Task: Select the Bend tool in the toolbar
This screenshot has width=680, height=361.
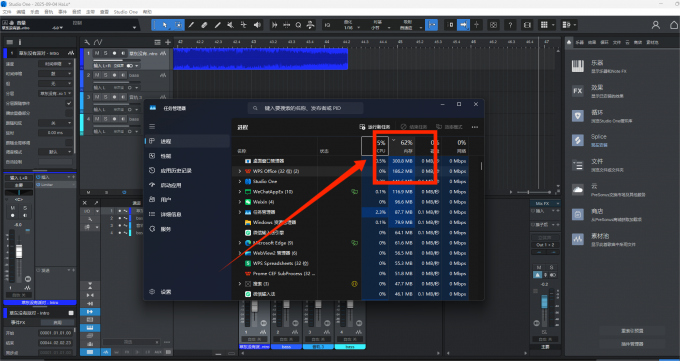Action: tap(244, 25)
